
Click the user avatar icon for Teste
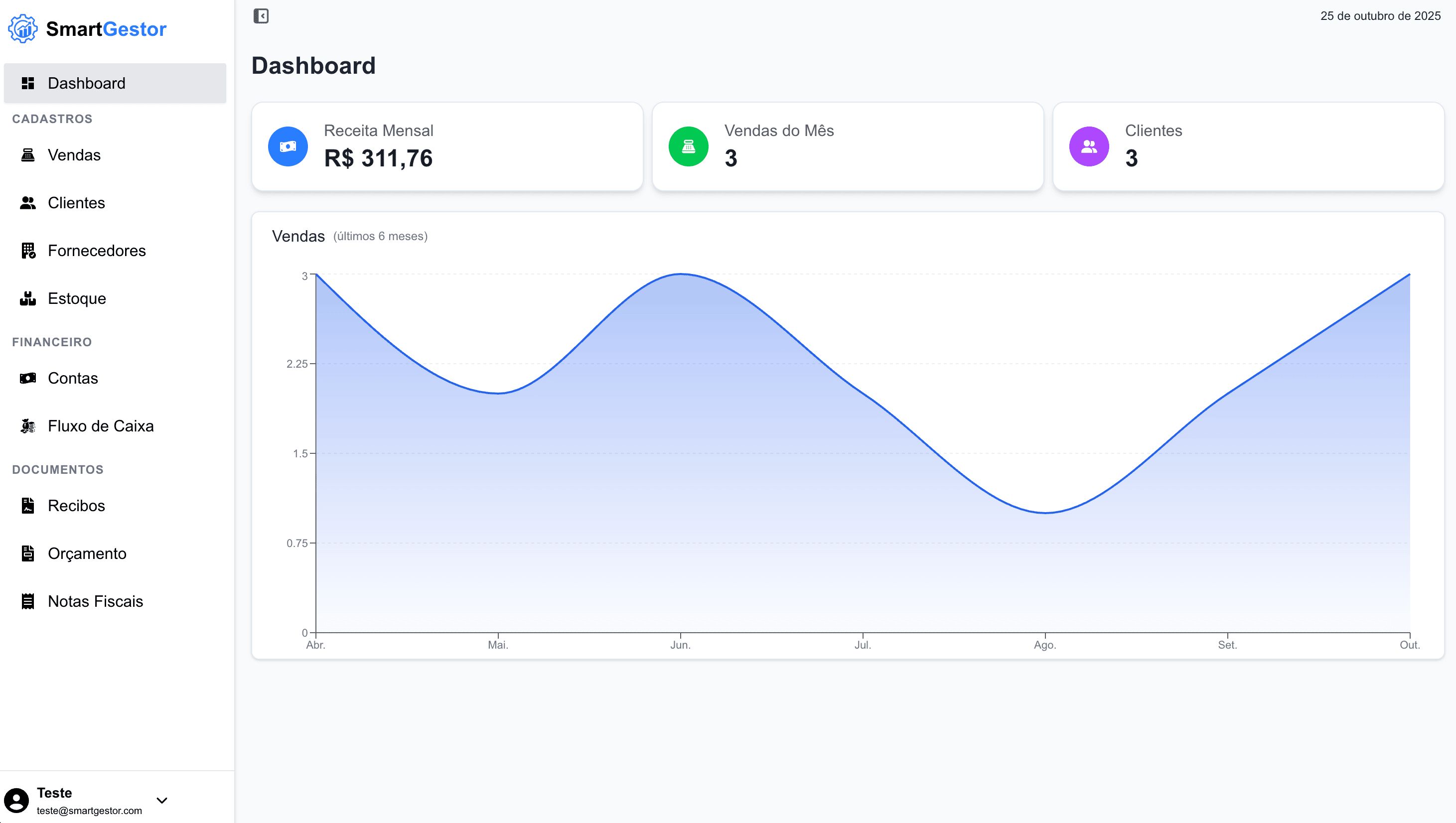17,800
